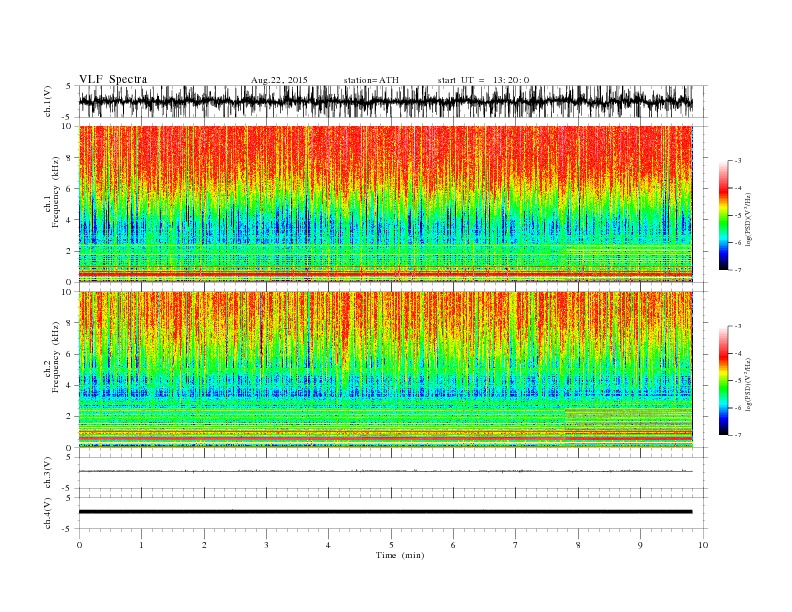
Task: Select the "Aug.22, 2015" date label
Action: [x=279, y=80]
